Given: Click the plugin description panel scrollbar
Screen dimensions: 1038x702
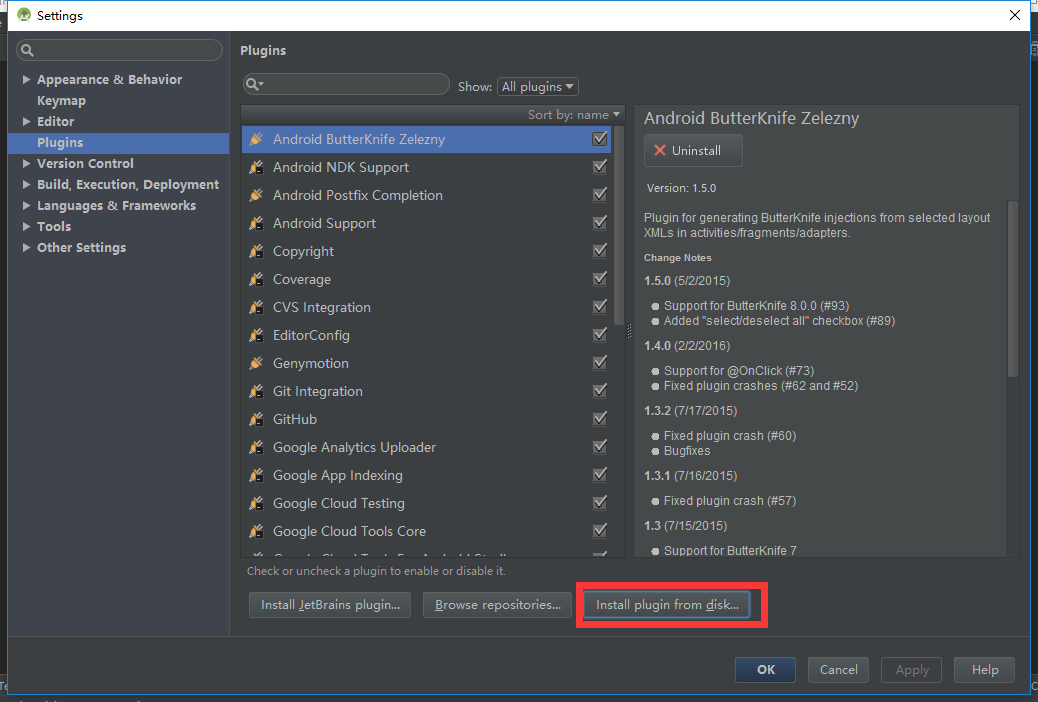Looking at the screenshot, I should pyautogui.click(x=1012, y=289).
